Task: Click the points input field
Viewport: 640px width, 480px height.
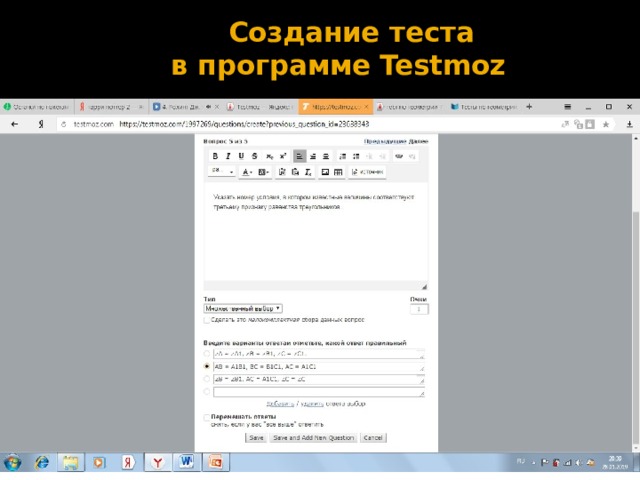Action: coord(419,309)
